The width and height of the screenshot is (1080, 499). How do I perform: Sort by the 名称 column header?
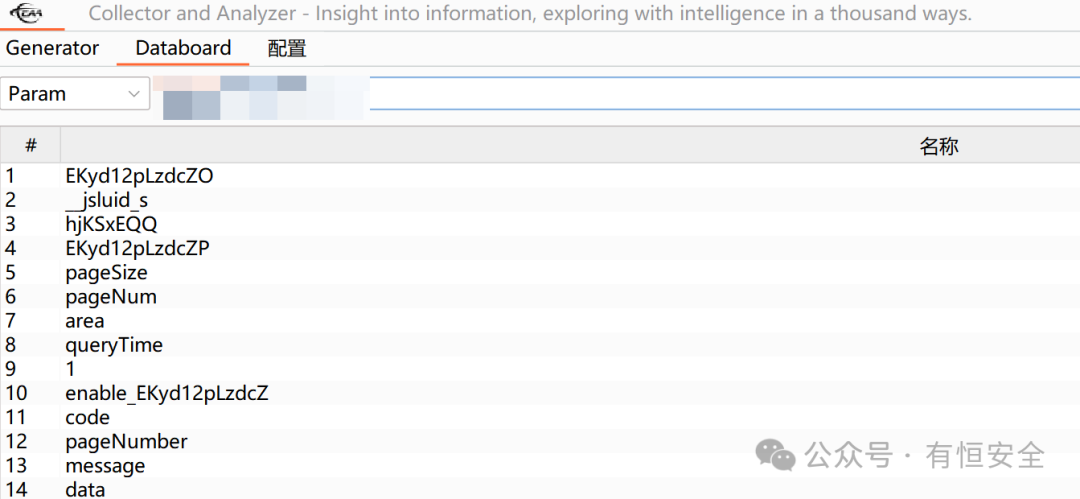point(938,146)
